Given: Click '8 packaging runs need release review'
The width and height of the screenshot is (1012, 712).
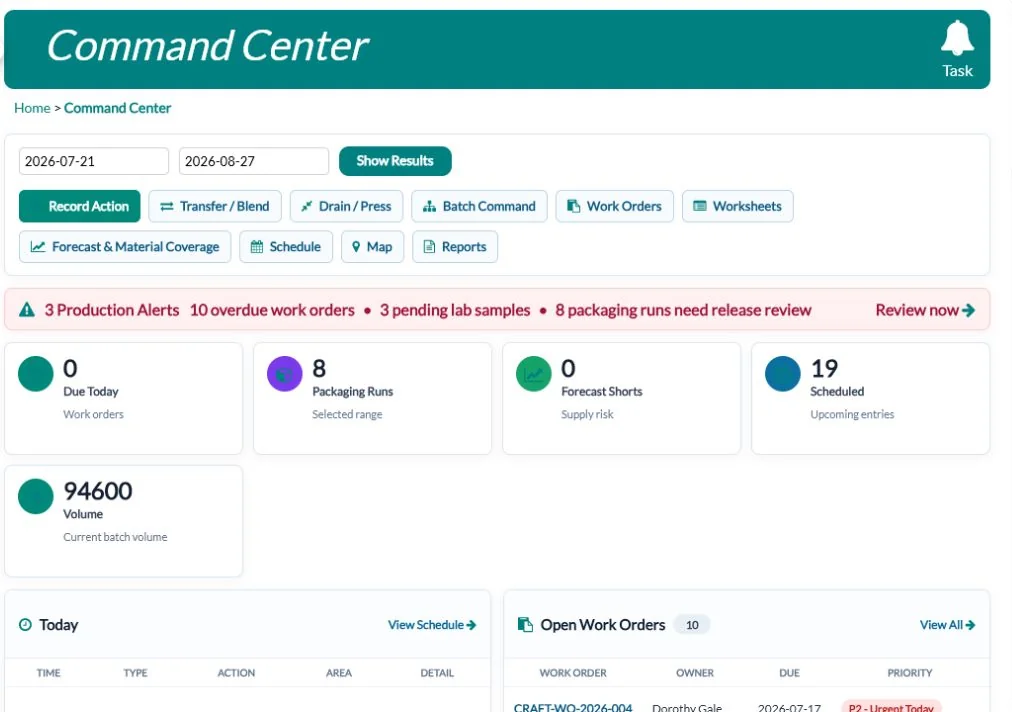Looking at the screenshot, I should click(683, 310).
